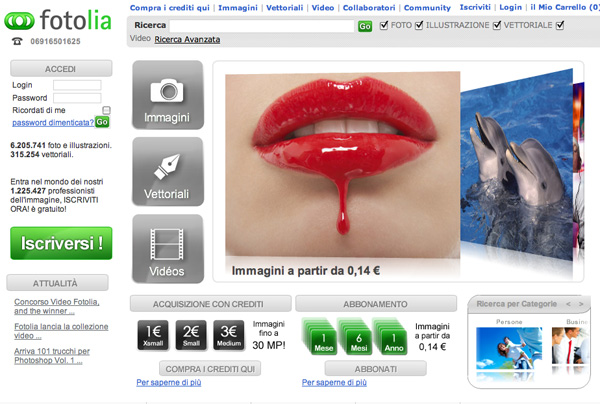Click the green Iscriversi button
This screenshot has width=600, height=404.
[61, 243]
